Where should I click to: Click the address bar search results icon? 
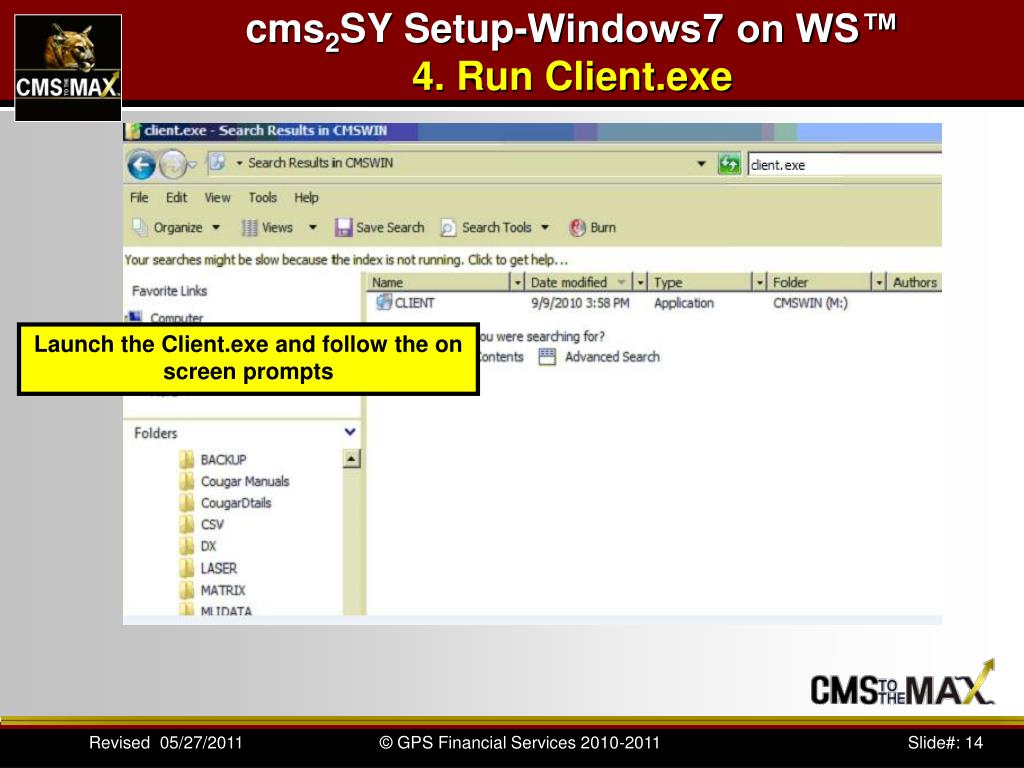tap(217, 163)
